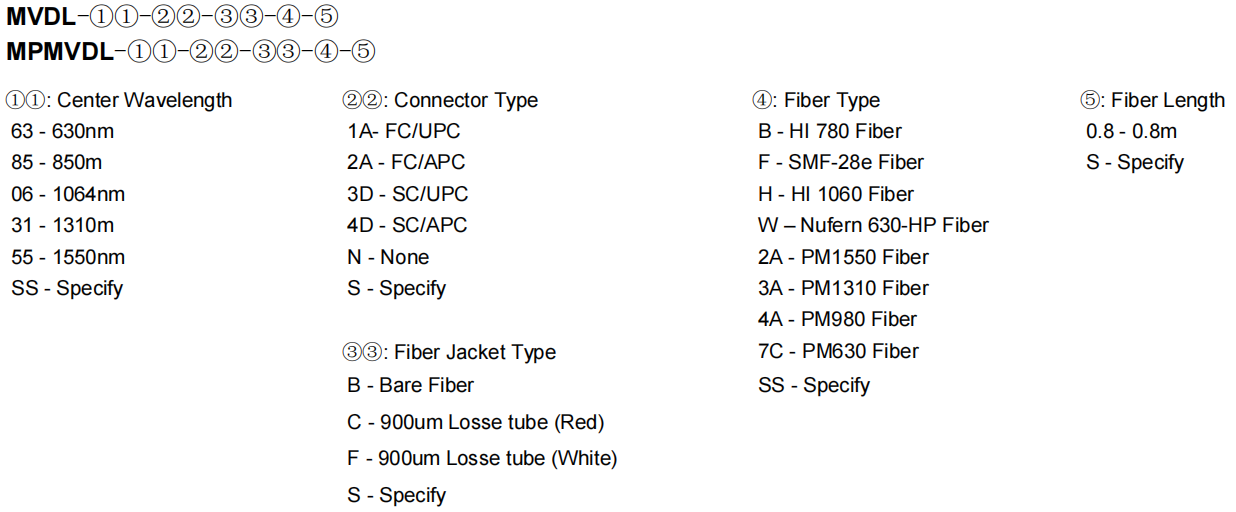This screenshot has width=1236, height=512.
Task: Click the W – Nufern 630-HP Fiber entry
Action: tap(873, 225)
